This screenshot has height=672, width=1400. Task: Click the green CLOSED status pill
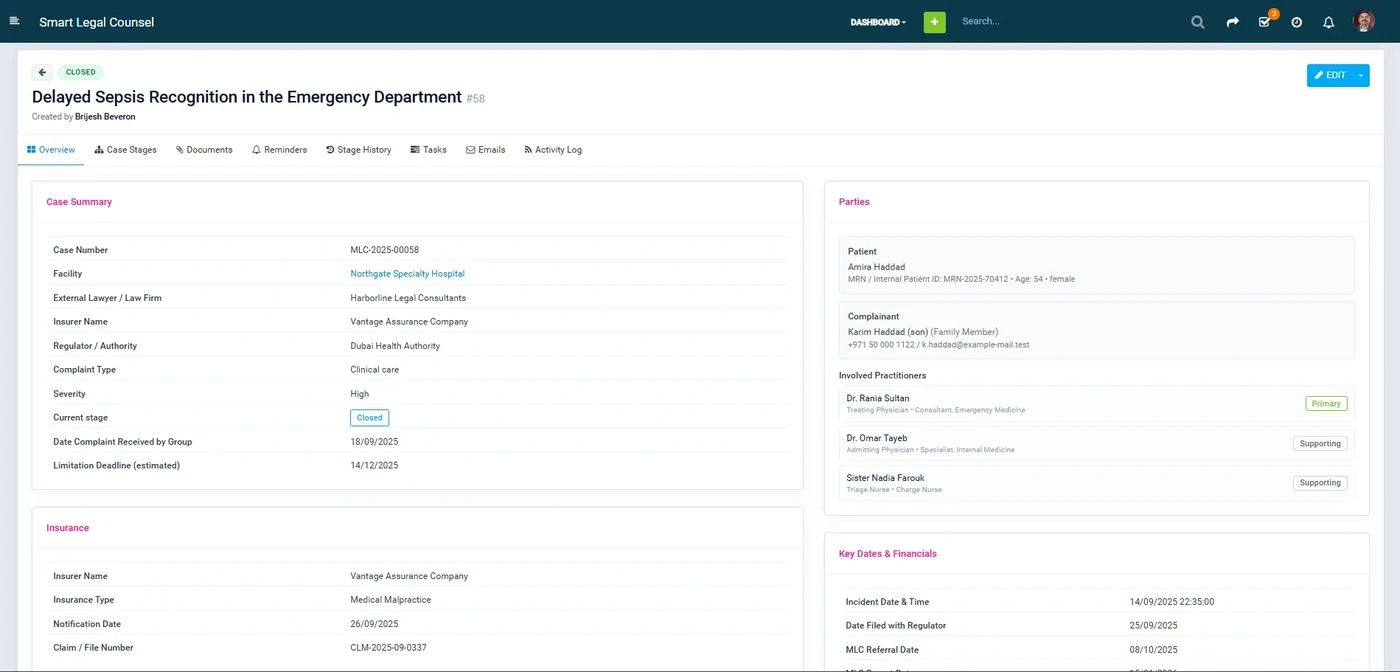click(x=81, y=72)
